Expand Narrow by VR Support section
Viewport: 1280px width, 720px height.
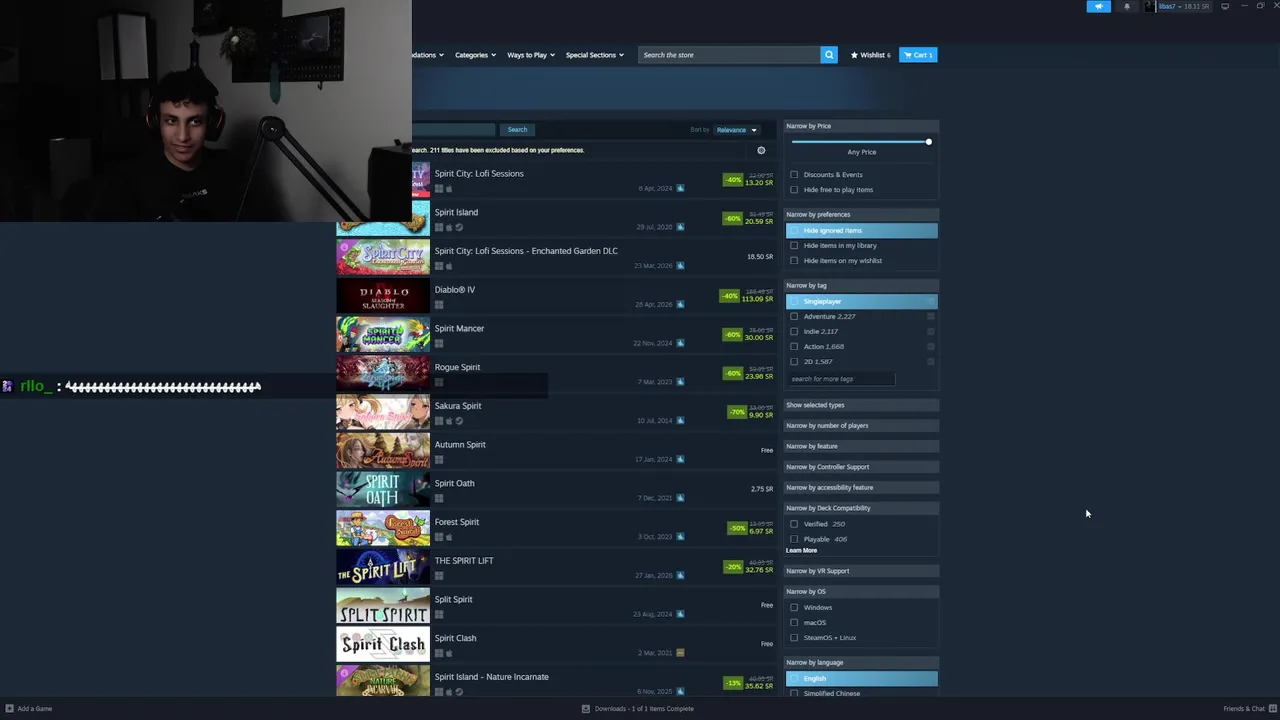[x=861, y=571]
